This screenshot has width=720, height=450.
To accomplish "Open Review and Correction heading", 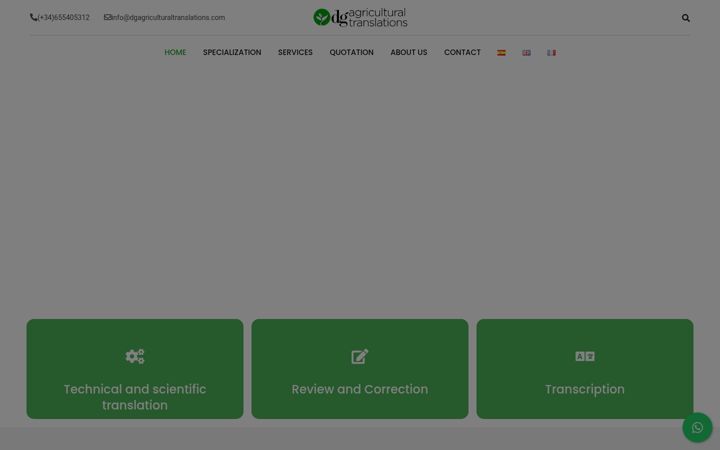I will [360, 389].
